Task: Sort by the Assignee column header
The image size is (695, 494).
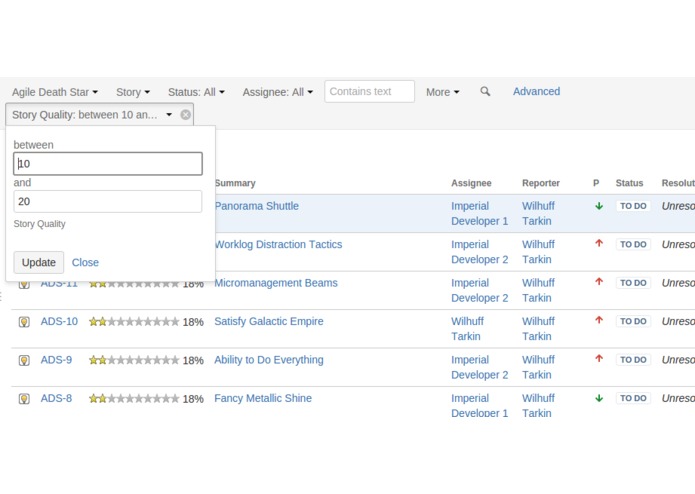Action: click(471, 183)
